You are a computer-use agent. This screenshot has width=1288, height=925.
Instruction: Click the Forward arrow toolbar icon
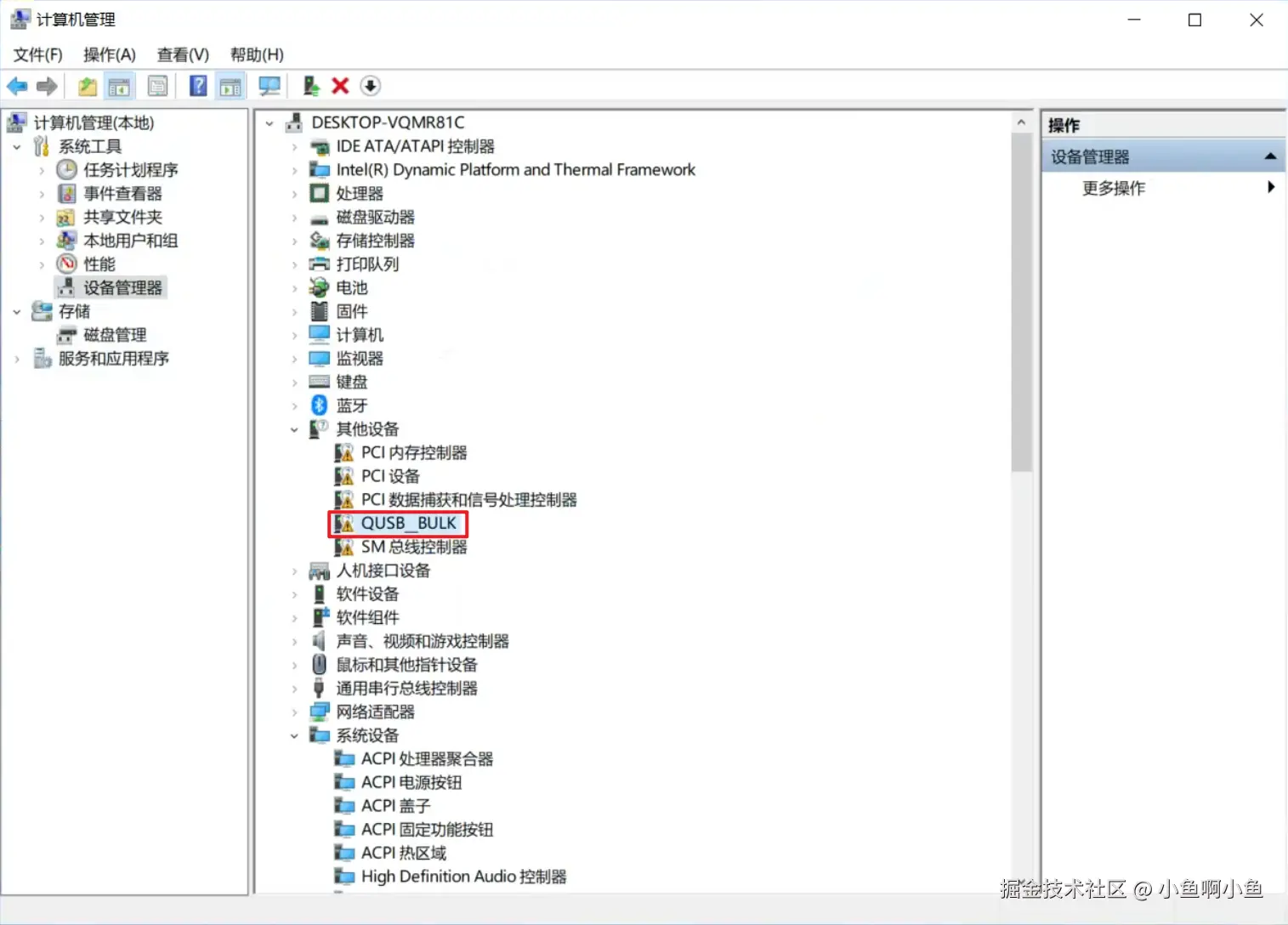tap(48, 86)
